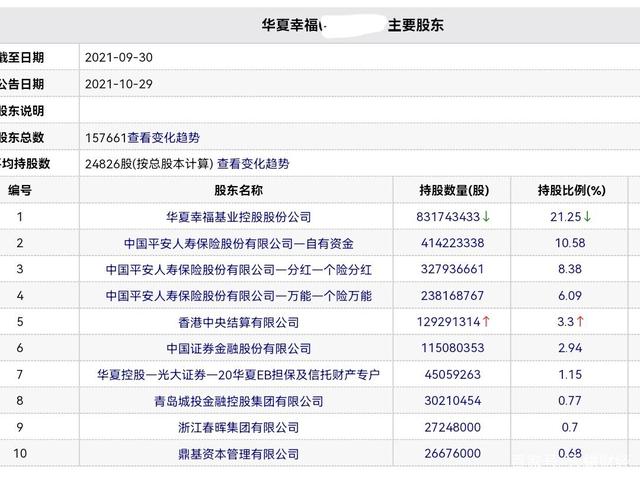The height and width of the screenshot is (479, 640).
Task: Click red up arrow next to 3.3
Action: 580,322
